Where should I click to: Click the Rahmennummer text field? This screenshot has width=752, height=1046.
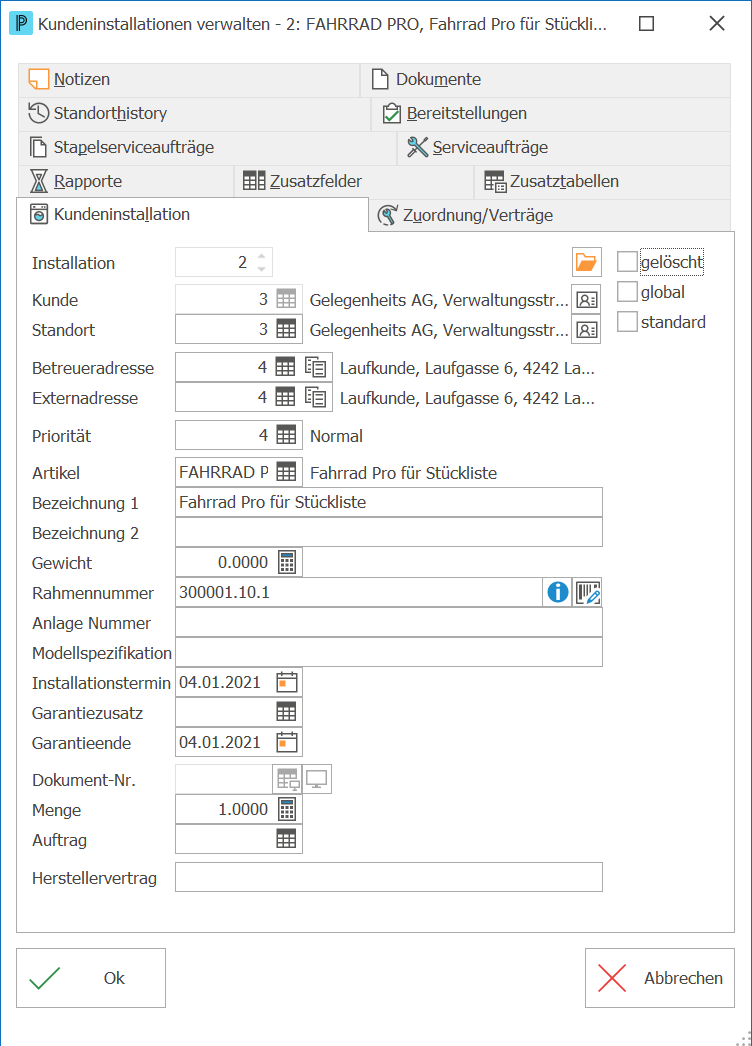[359, 592]
